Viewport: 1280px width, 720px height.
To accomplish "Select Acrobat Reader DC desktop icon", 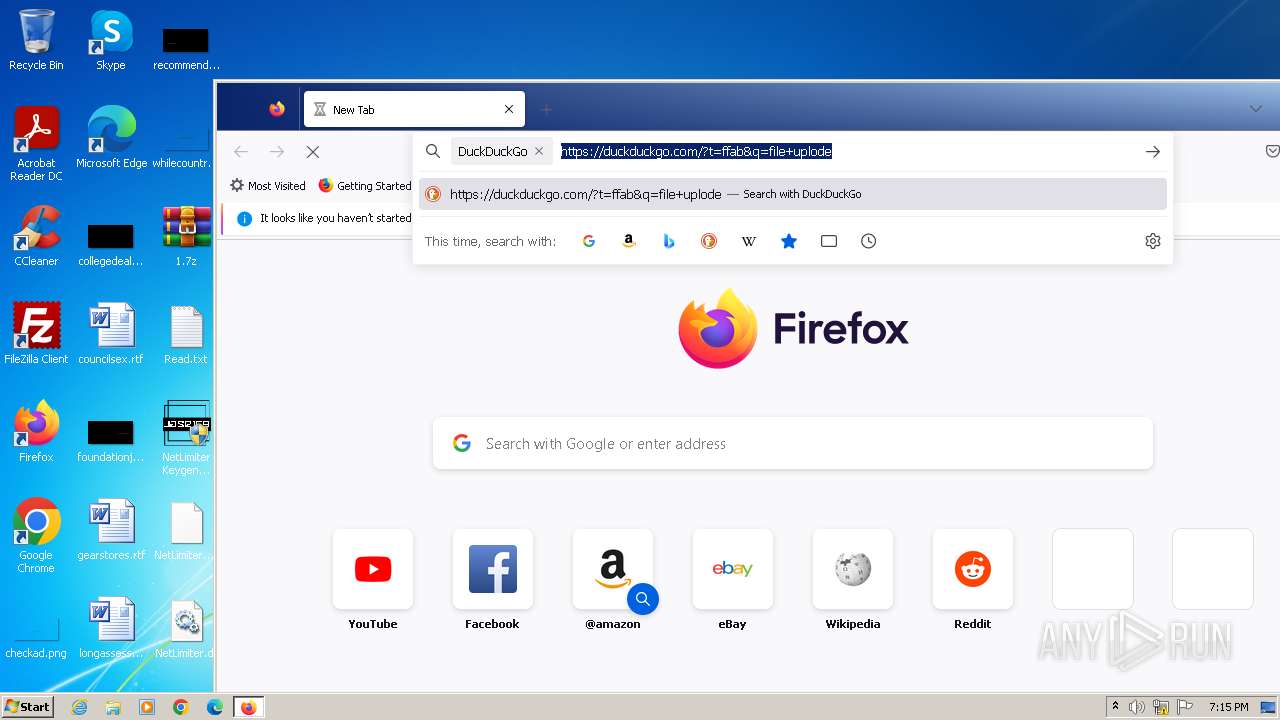I will pyautogui.click(x=36, y=143).
